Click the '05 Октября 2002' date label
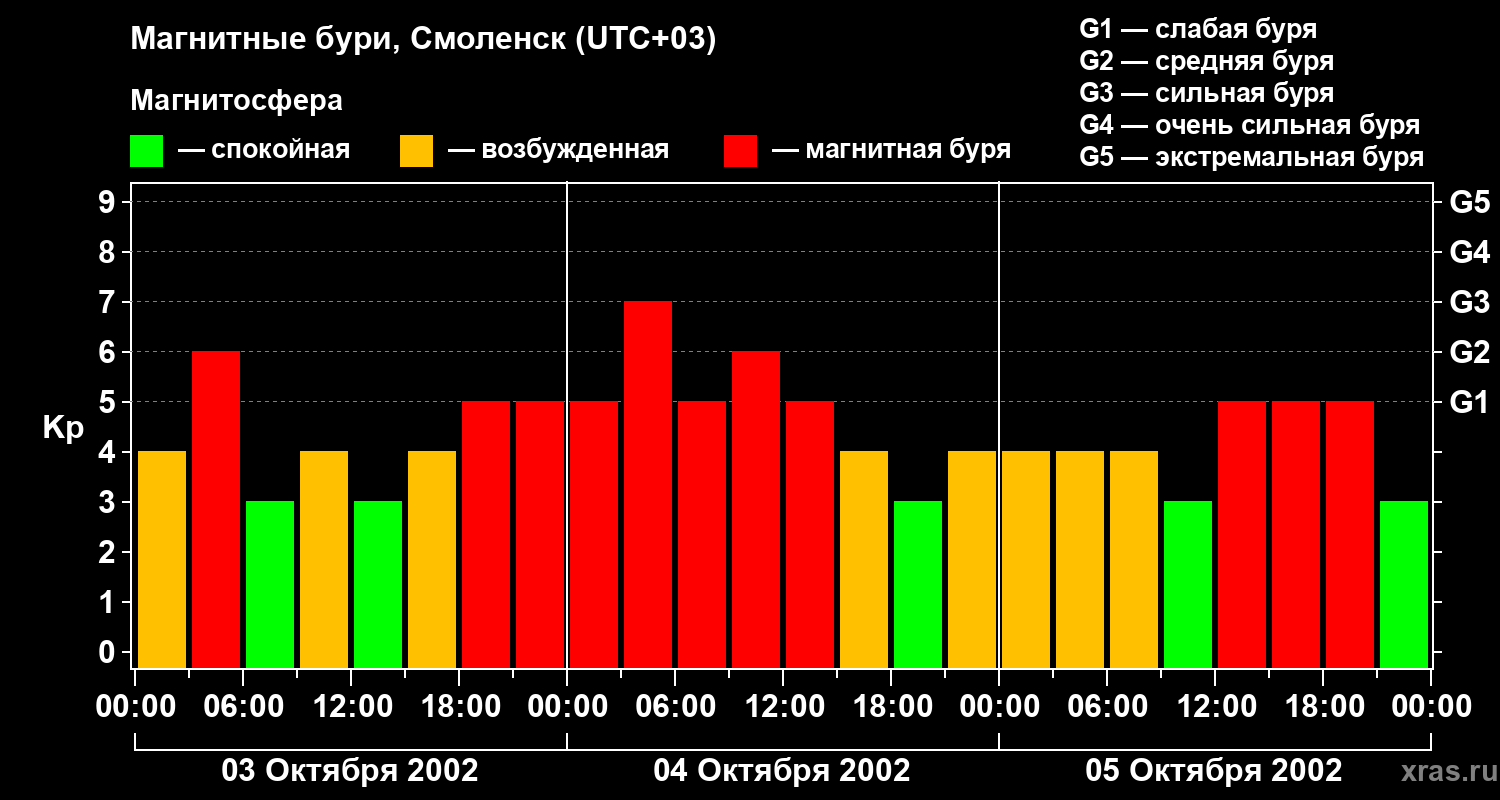 pos(1214,771)
